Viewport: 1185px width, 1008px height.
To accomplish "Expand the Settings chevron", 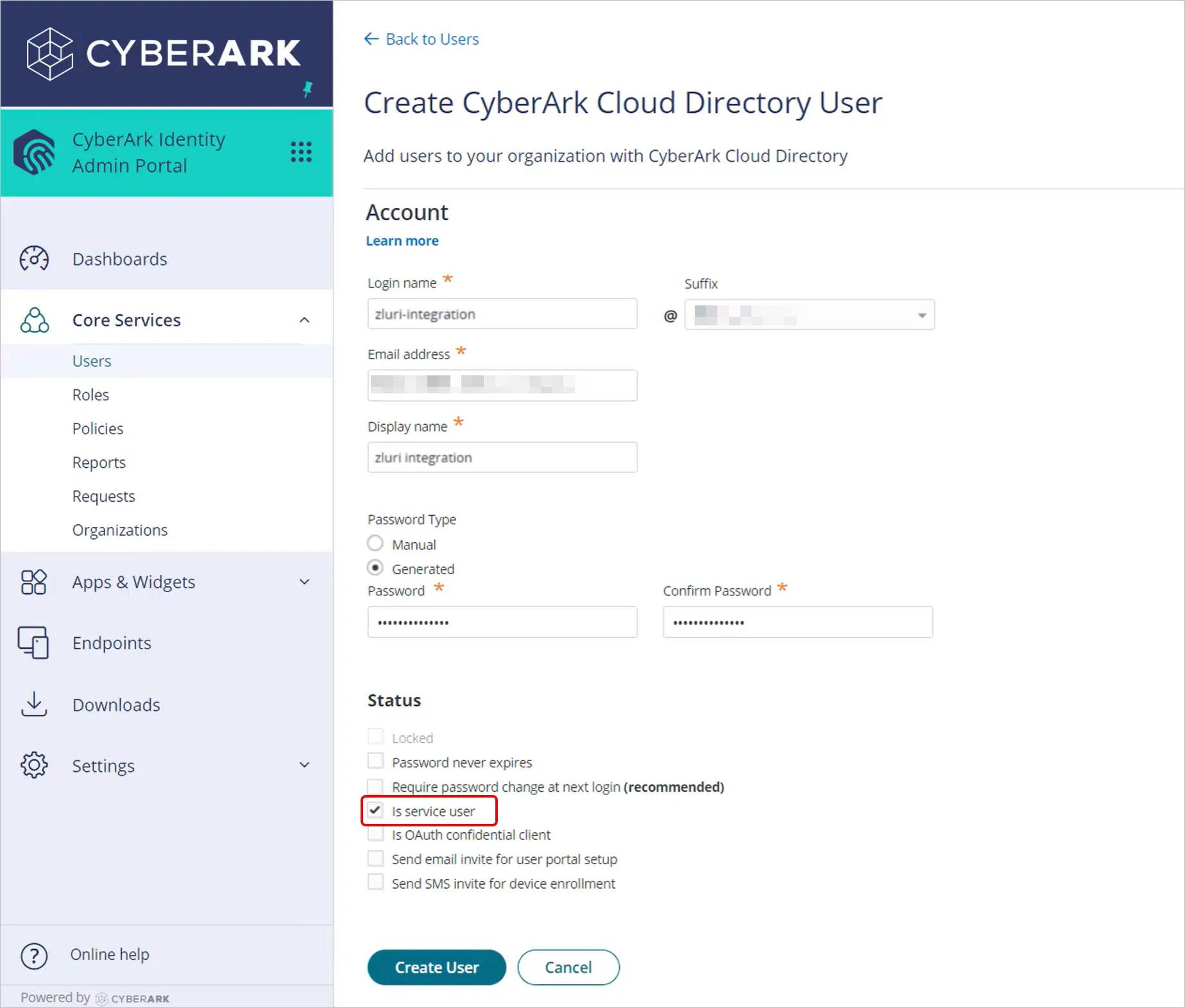I will point(305,765).
